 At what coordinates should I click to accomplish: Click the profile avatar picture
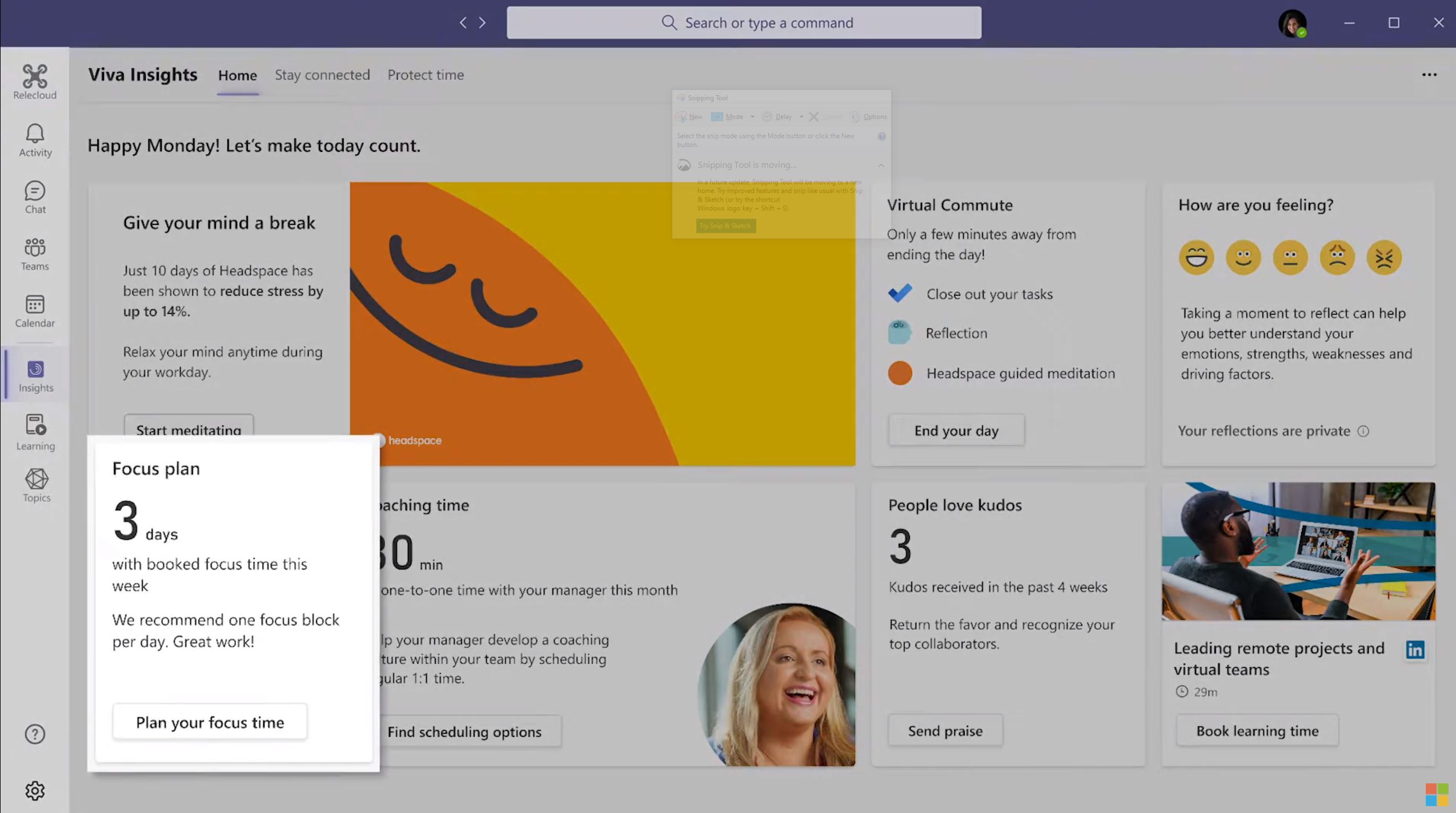click(1292, 23)
